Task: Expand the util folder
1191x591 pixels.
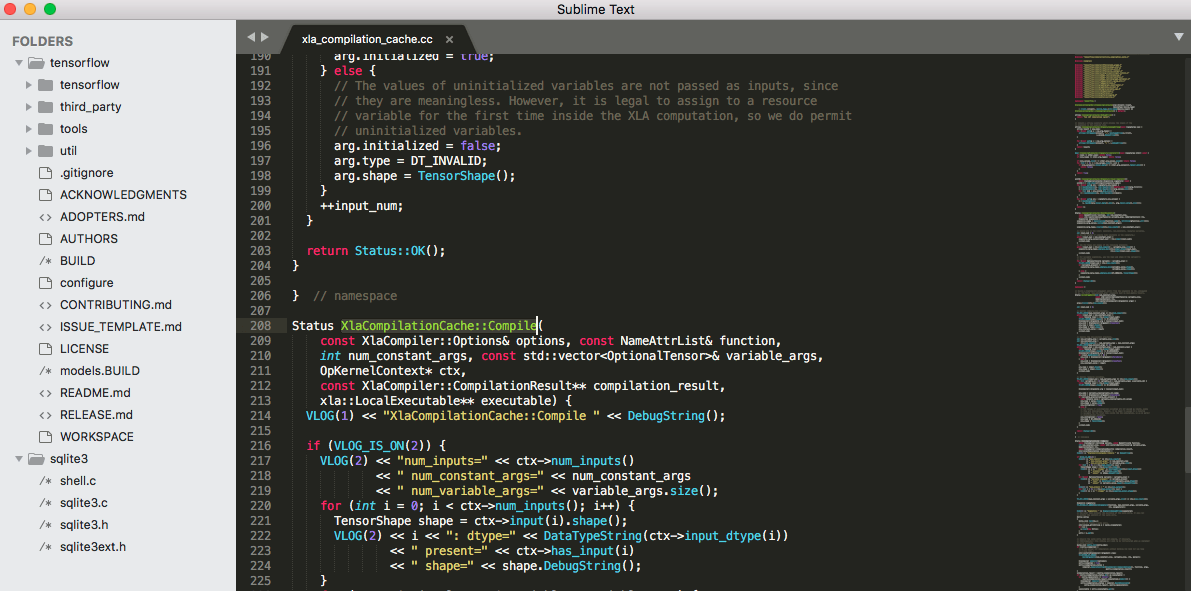Action: click(29, 150)
